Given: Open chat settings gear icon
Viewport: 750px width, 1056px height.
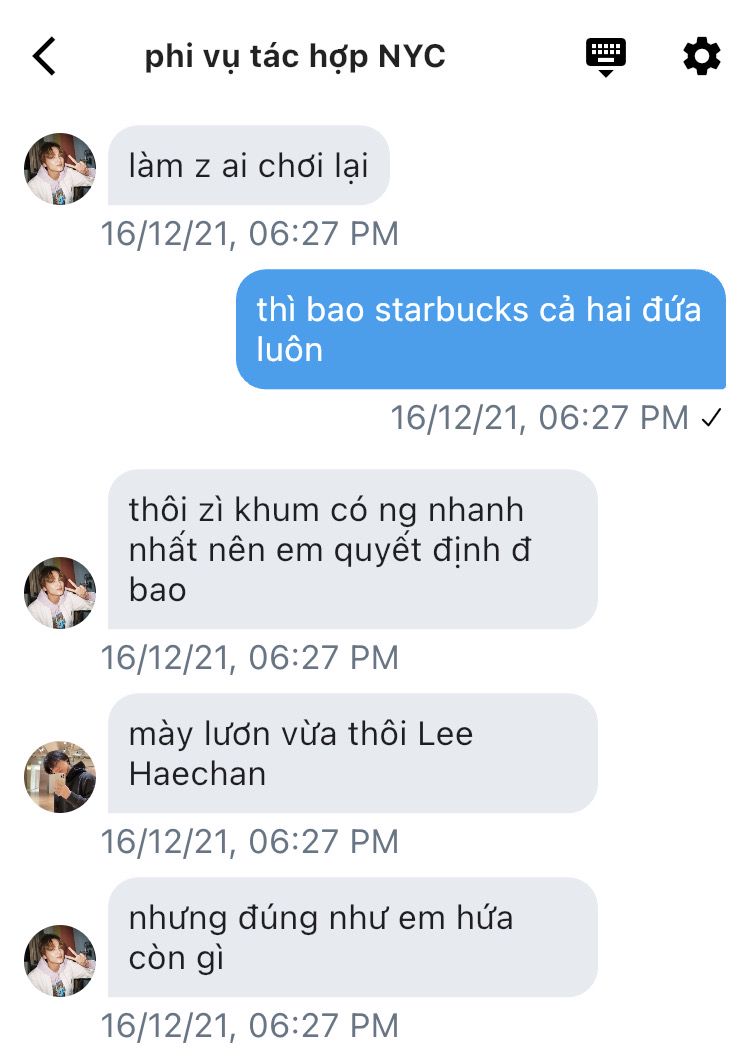Looking at the screenshot, I should click(x=702, y=57).
